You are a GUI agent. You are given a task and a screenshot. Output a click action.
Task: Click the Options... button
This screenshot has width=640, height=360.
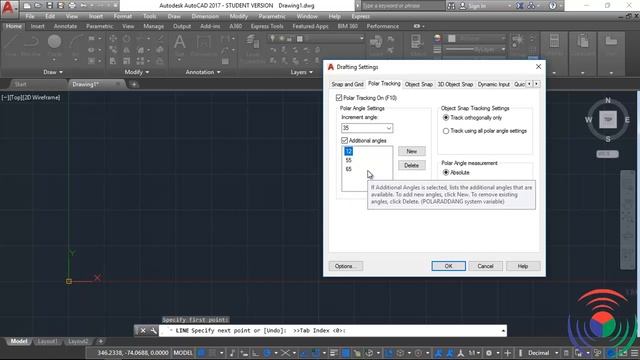pos(346,266)
